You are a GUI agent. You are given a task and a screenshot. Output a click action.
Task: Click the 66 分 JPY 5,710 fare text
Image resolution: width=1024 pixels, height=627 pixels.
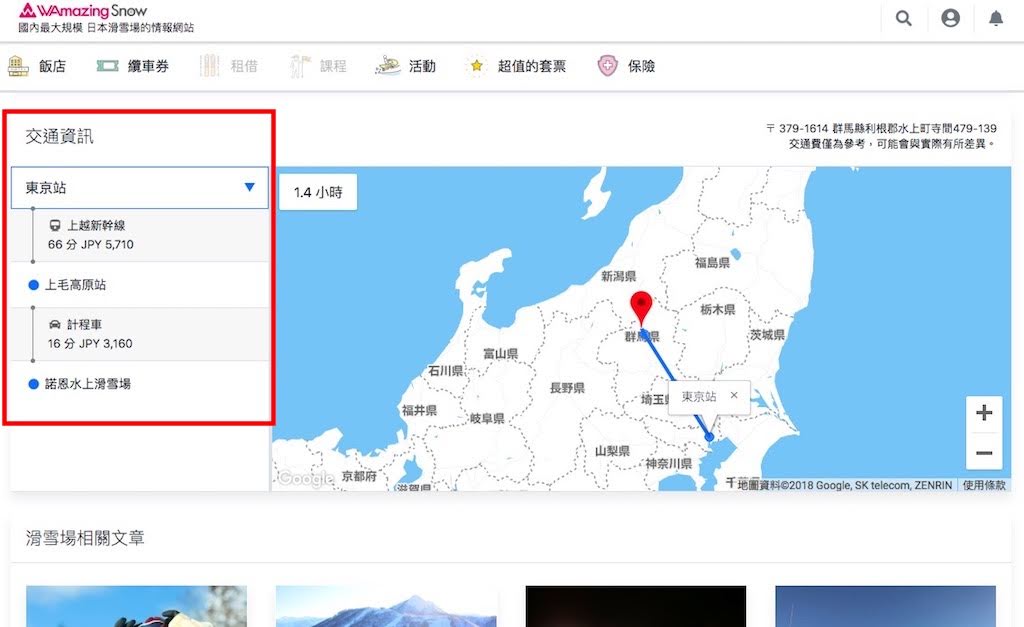[x=91, y=244]
